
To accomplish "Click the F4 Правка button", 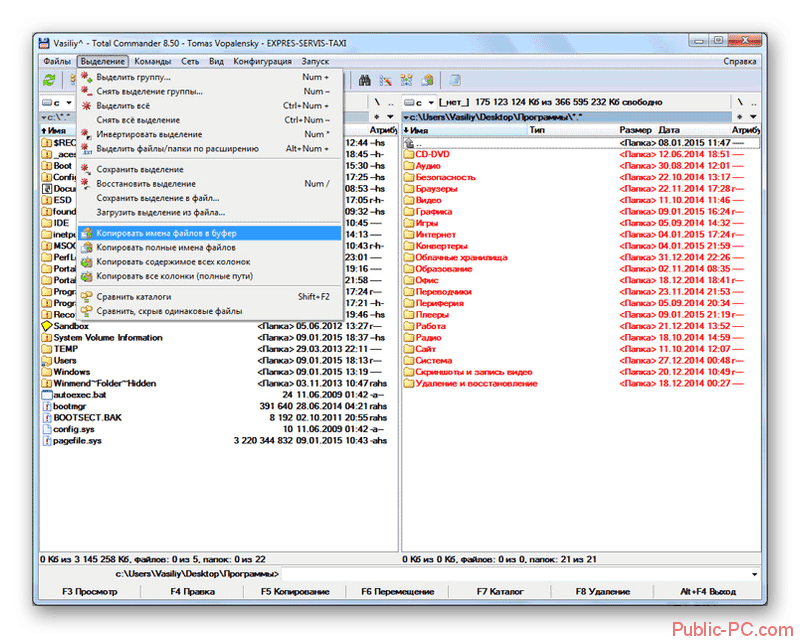I will (x=192, y=591).
